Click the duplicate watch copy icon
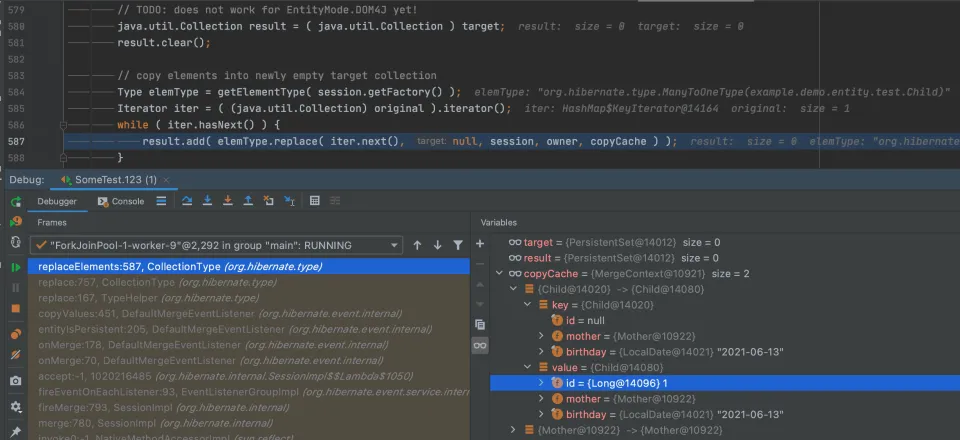The image size is (960, 440). [480, 325]
